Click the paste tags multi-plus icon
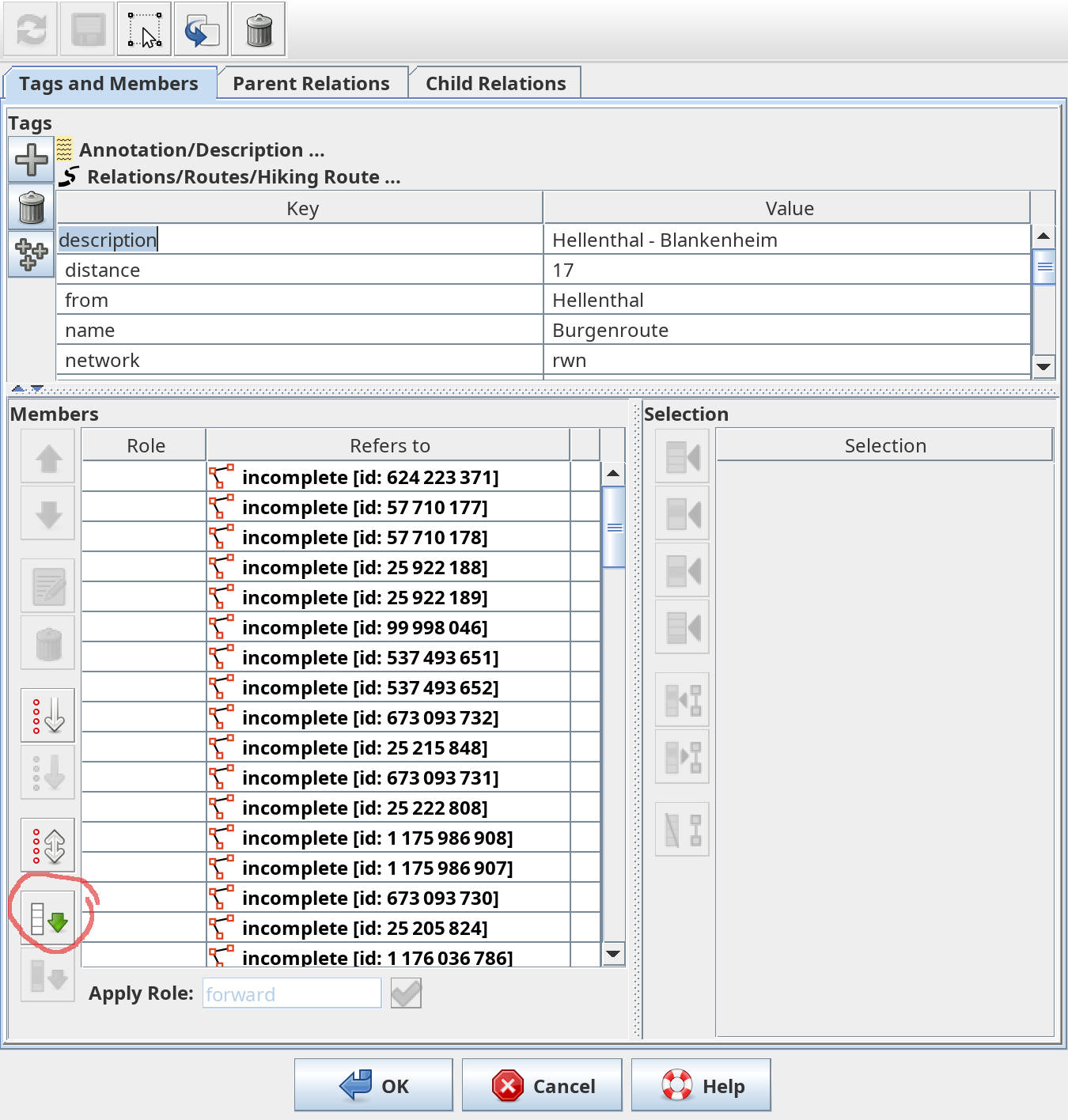The width and height of the screenshot is (1068, 1120). coord(32,255)
